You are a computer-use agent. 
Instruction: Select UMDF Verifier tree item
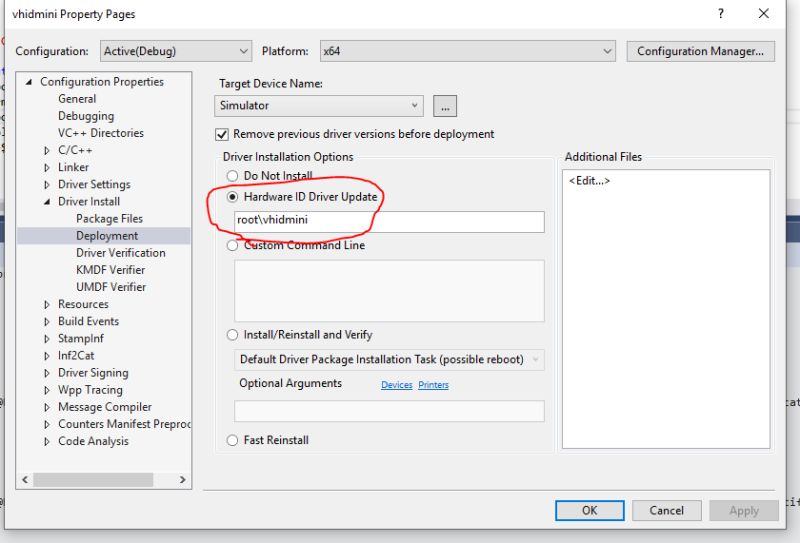pyautogui.click(x=111, y=287)
